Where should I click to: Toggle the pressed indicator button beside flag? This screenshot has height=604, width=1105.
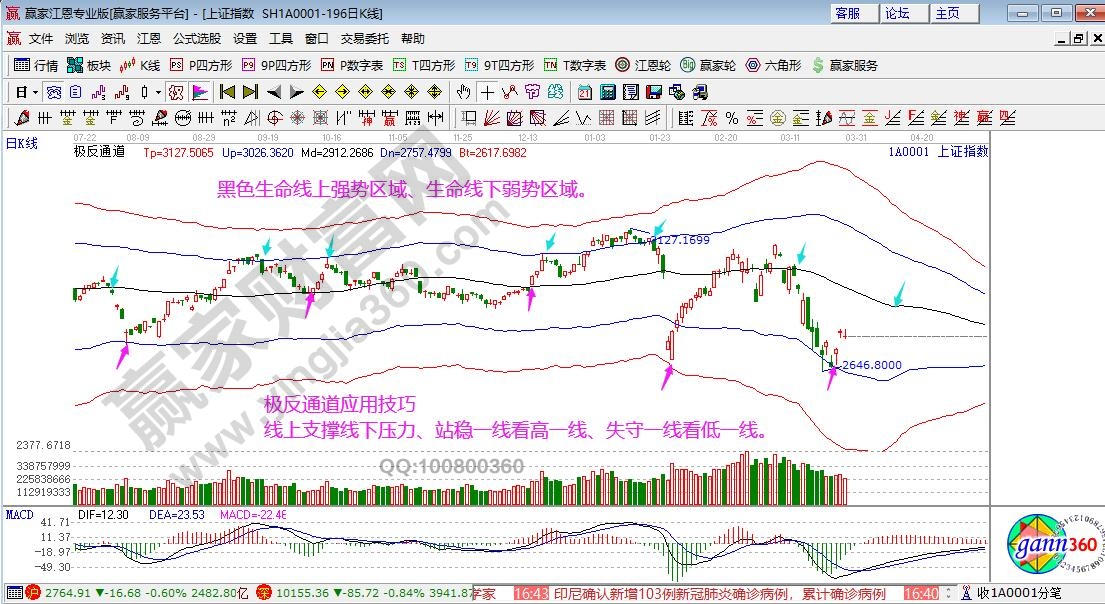click(x=176, y=92)
